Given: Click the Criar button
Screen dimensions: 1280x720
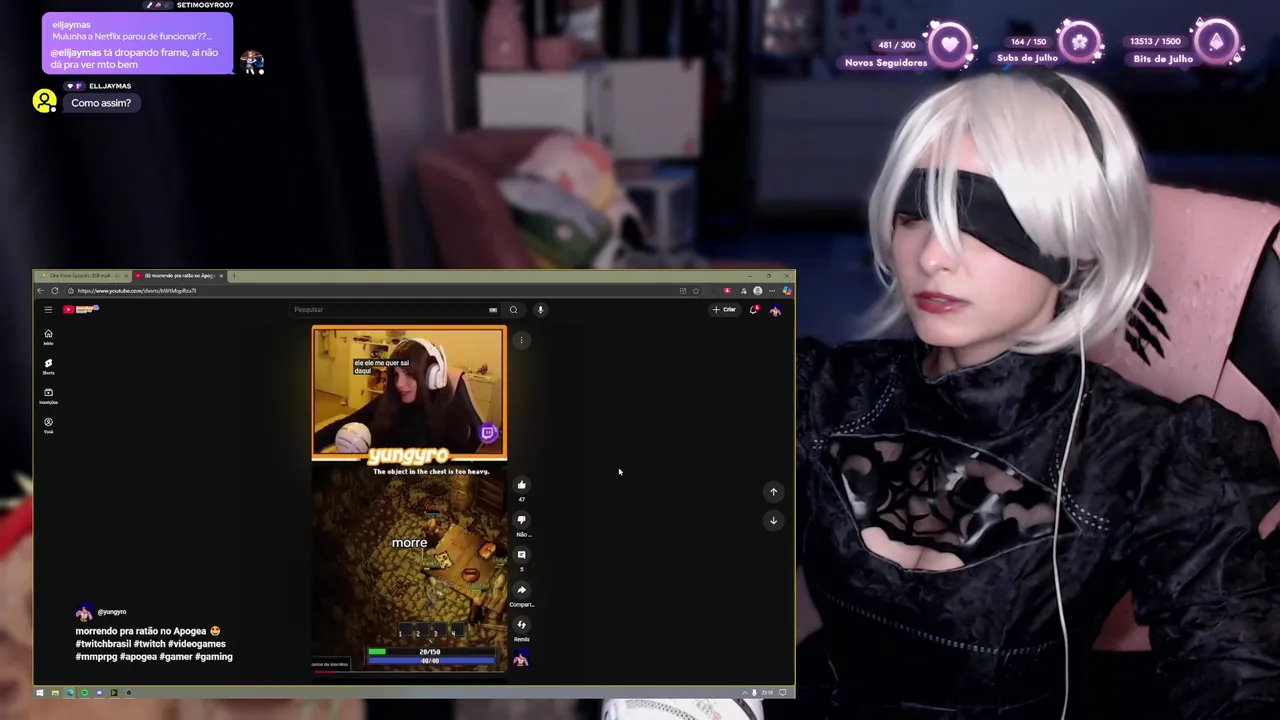Looking at the screenshot, I should (x=724, y=309).
